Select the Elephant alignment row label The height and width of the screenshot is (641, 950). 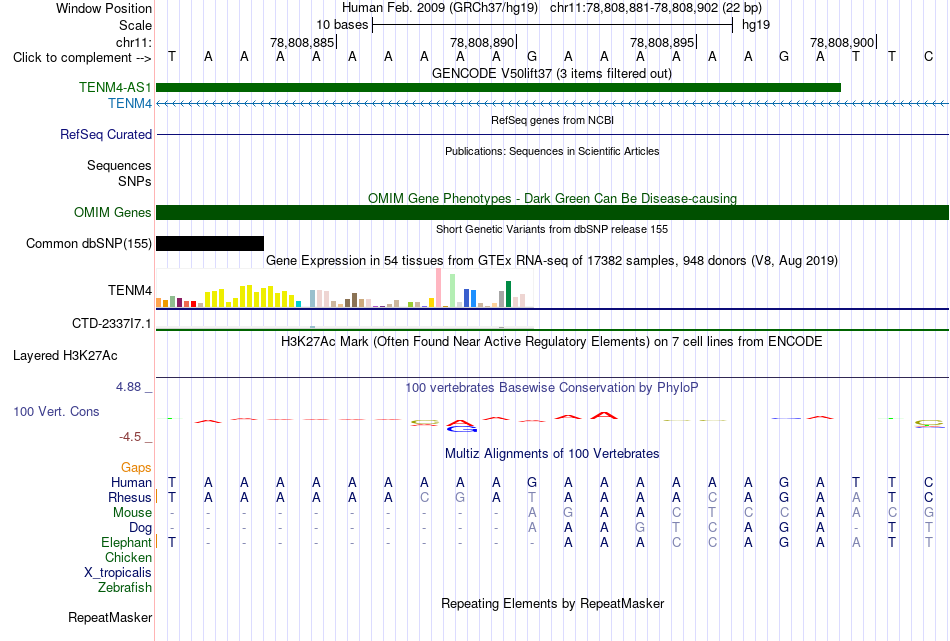[x=126, y=543]
